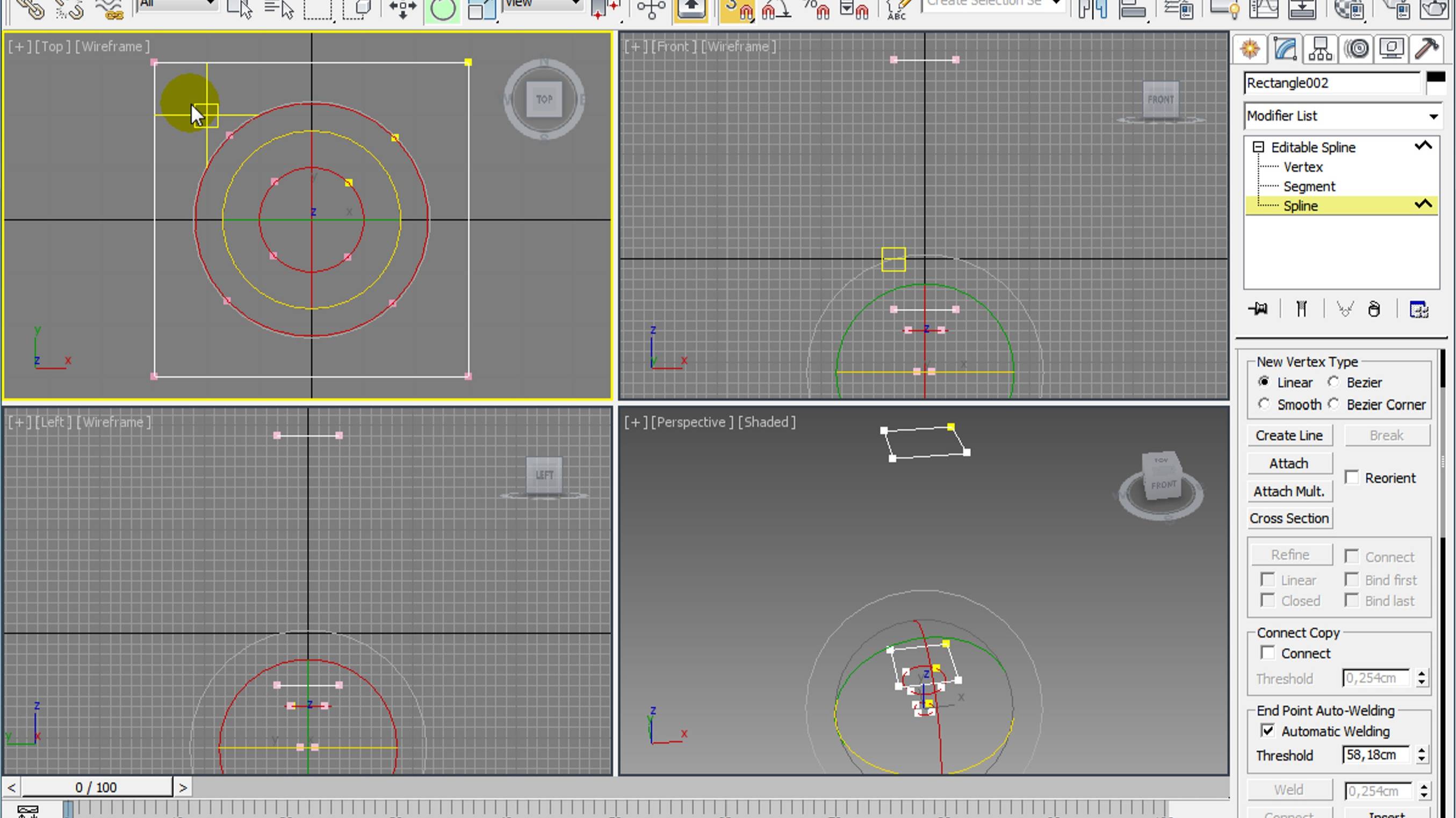Viewport: 1456px width, 818px height.
Task: Collapse the Editable Spline entry
Action: 1259,146
